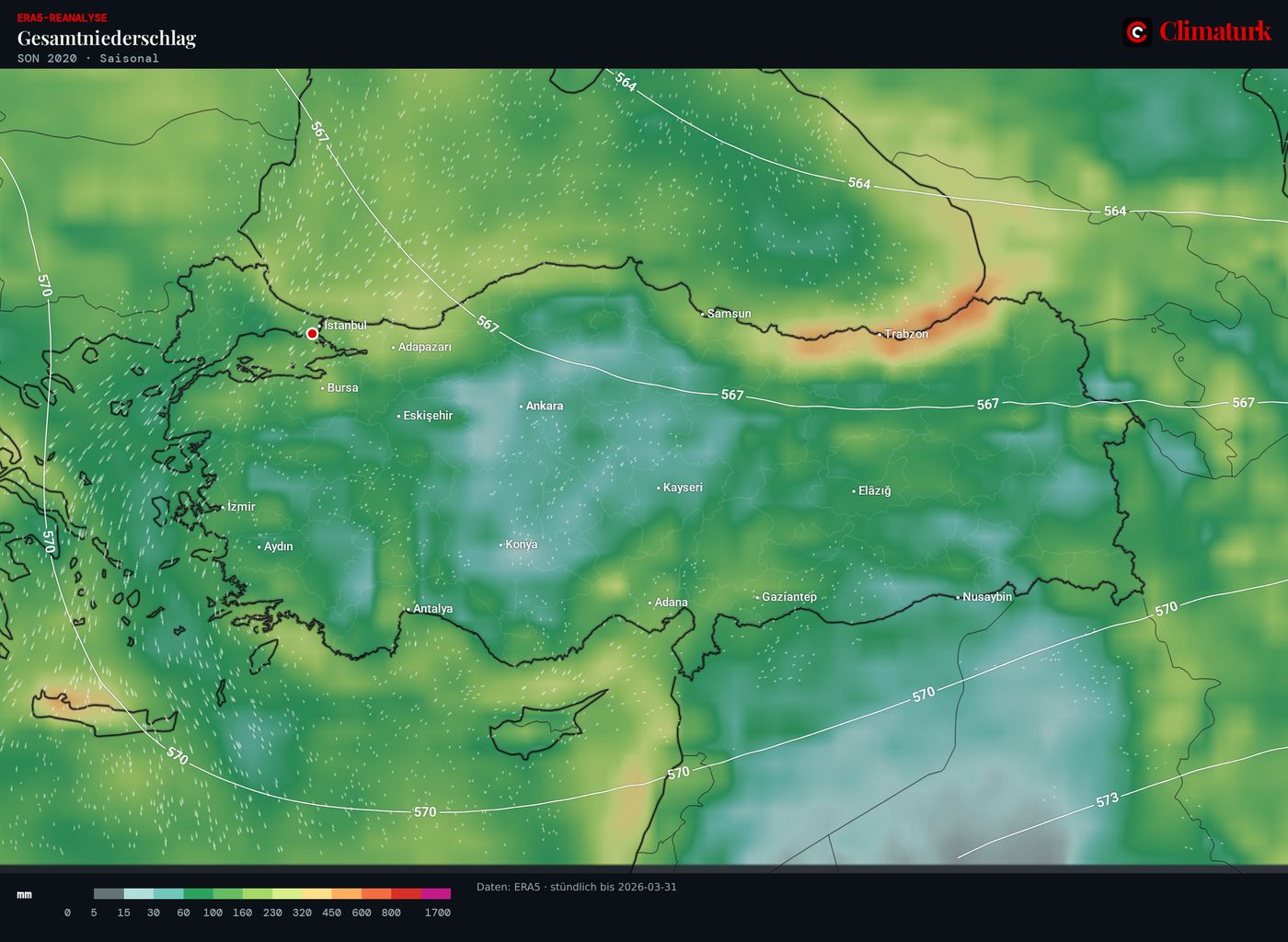Click the Climaturk logo icon

coord(1137,32)
